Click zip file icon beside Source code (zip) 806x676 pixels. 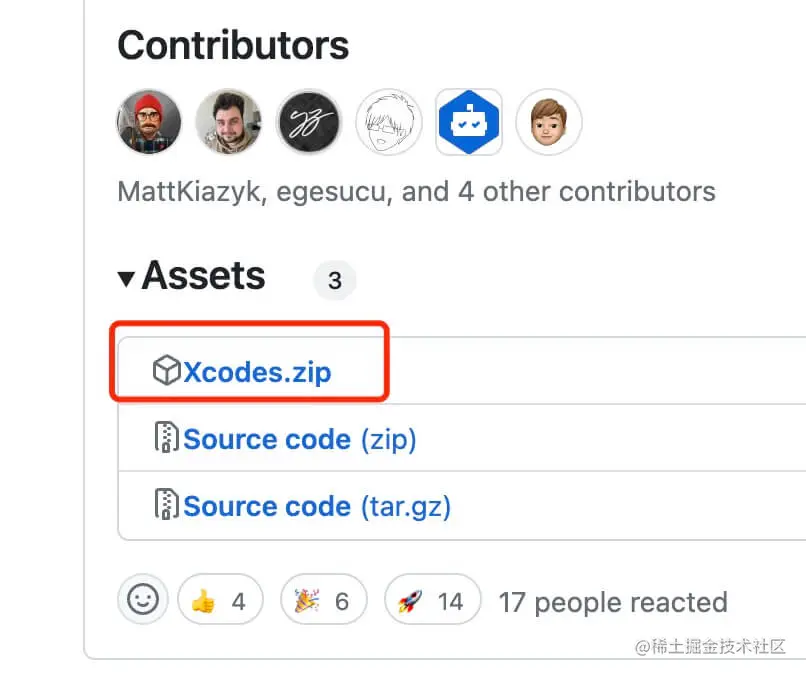(x=166, y=439)
